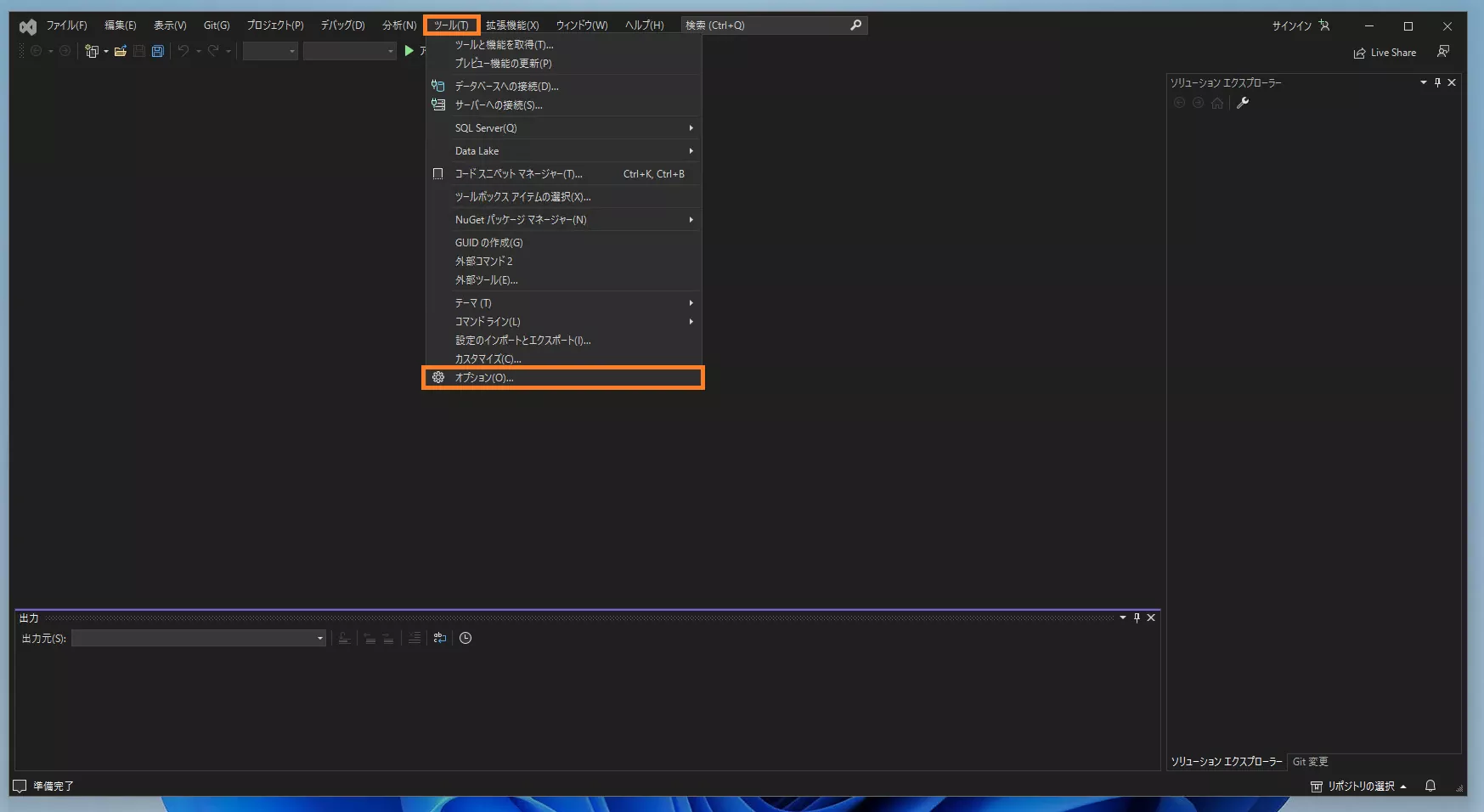The width and height of the screenshot is (1484, 812).
Task: Open the Output source dropdown
Action: tap(199, 638)
